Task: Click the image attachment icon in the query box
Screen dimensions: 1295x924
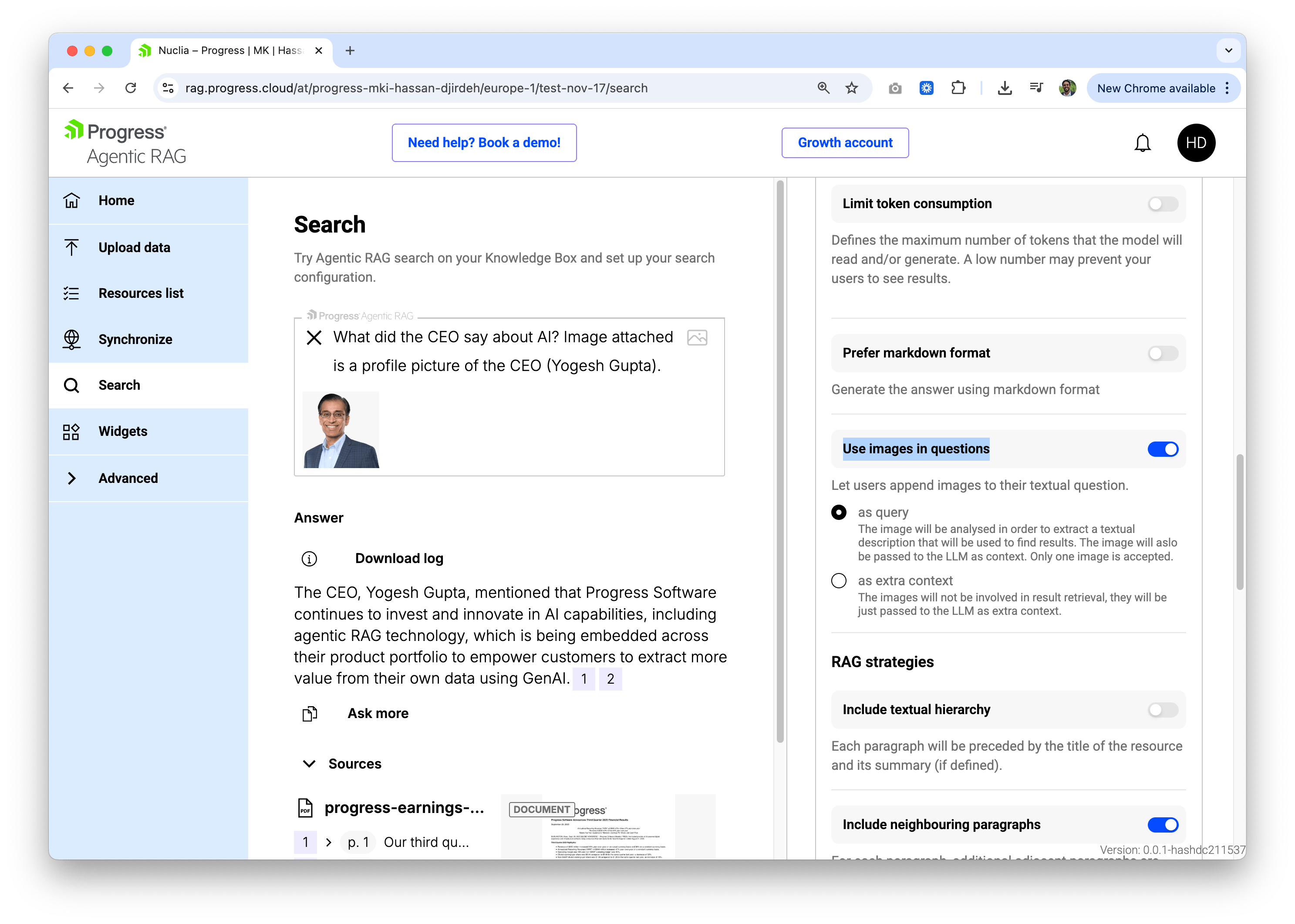Action: coord(697,337)
